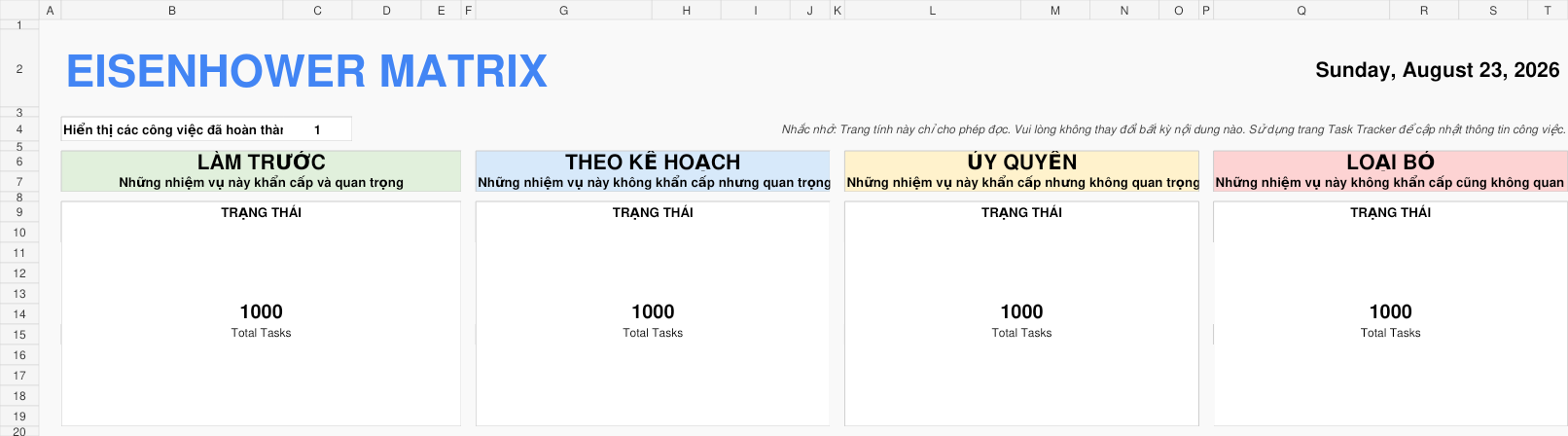1568x436 pixels.
Task: Select the THEO KẾ HOẠCH blue heading
Action: (653, 162)
